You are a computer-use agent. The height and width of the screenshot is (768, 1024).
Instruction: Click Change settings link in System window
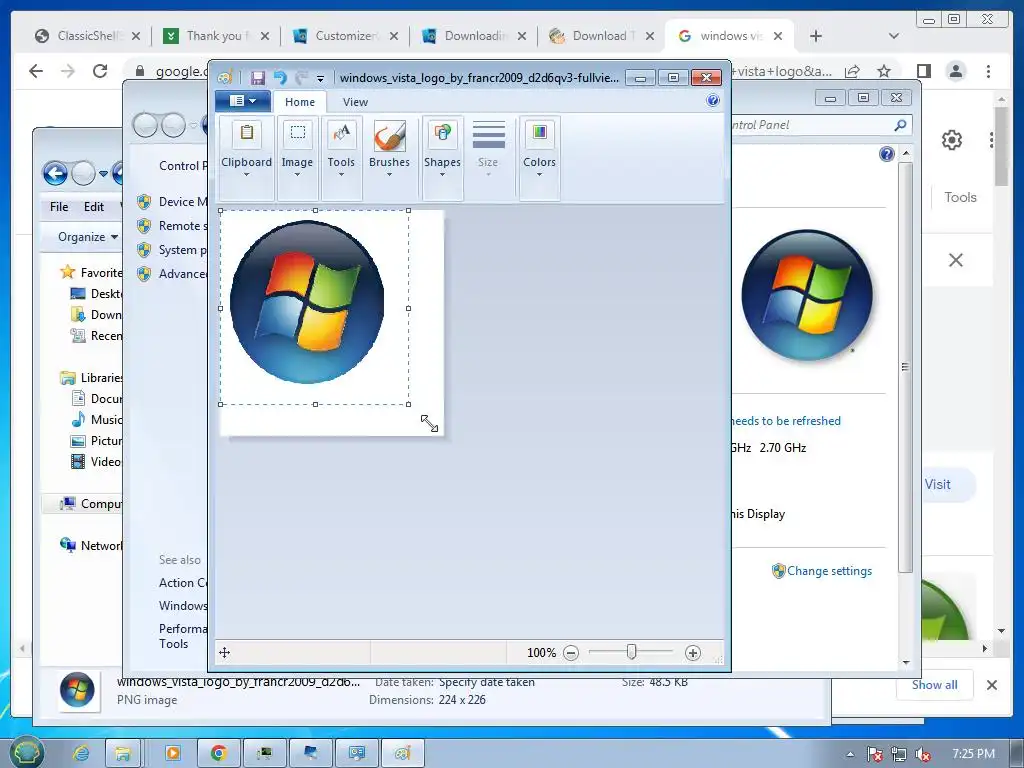pos(829,571)
